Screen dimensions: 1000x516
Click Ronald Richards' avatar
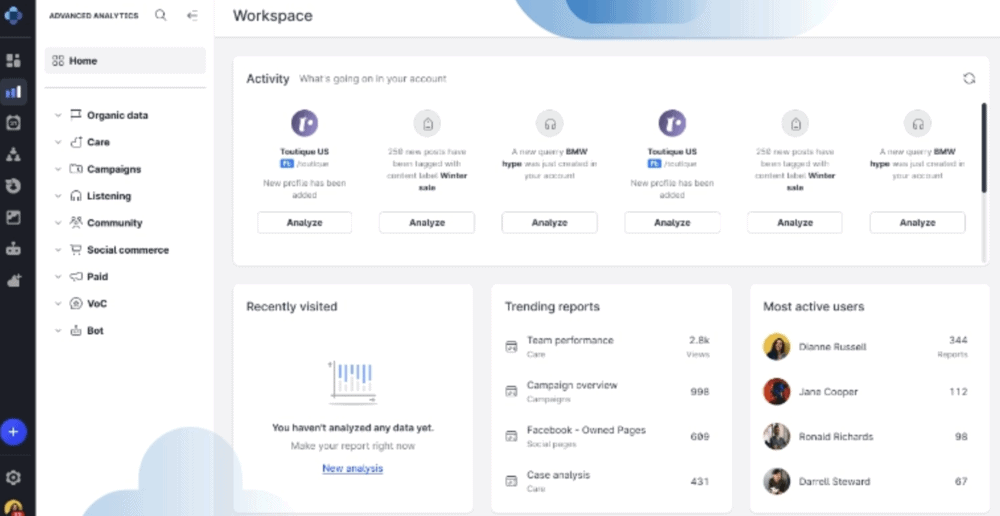point(777,436)
